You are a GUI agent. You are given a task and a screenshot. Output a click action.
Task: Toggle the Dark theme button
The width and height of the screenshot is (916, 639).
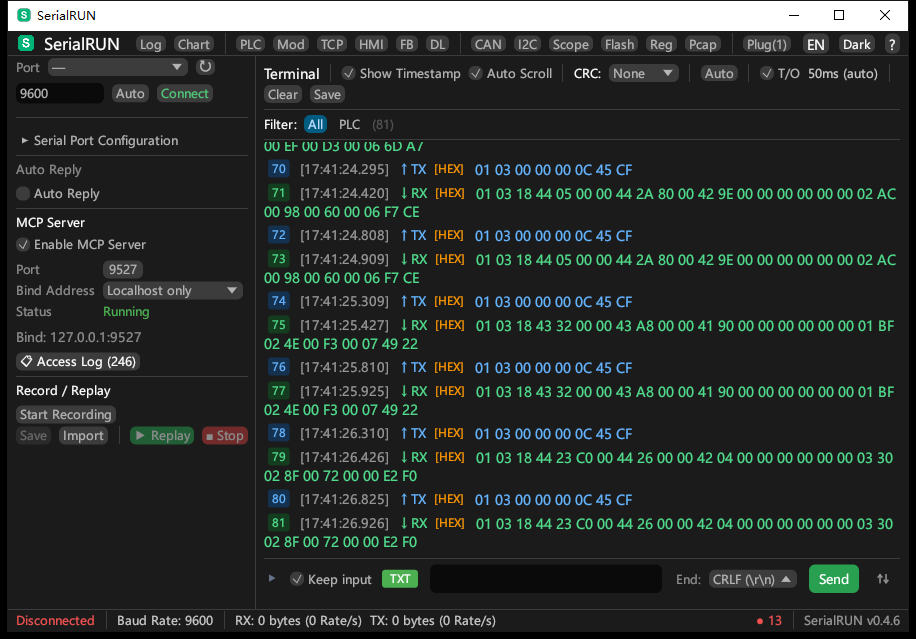pyautogui.click(x=856, y=44)
